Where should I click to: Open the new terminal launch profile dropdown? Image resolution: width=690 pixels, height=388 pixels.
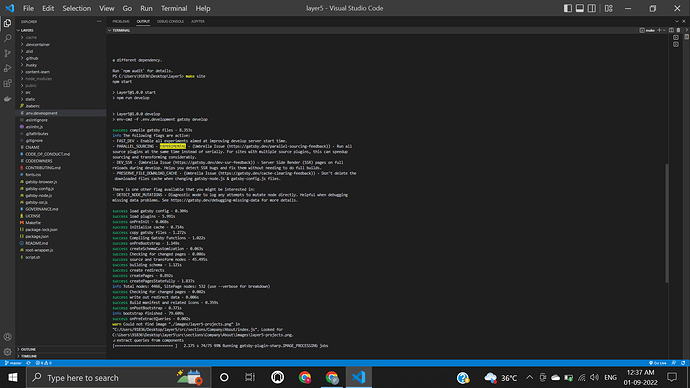pos(664,30)
